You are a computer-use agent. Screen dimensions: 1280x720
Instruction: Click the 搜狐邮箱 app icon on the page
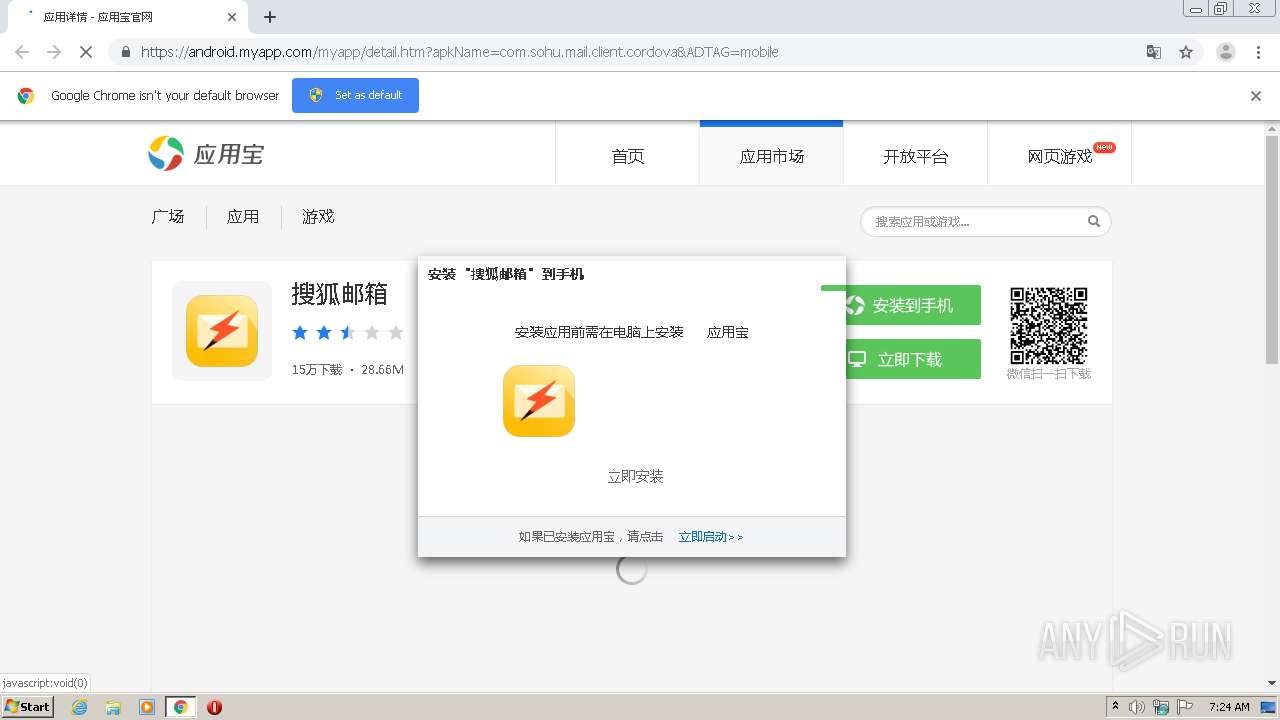[x=222, y=331]
